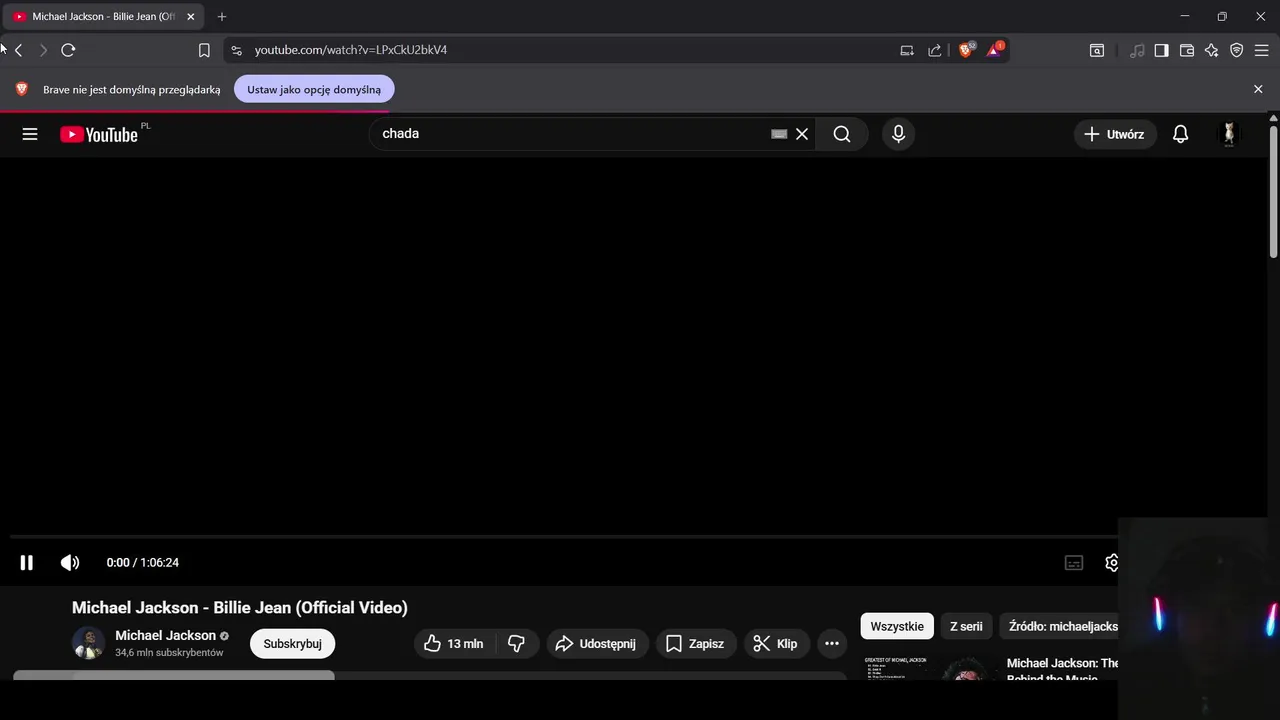Viewport: 1280px width, 720px height.
Task: Click the Utwórz create button
Action: pos(1115,134)
